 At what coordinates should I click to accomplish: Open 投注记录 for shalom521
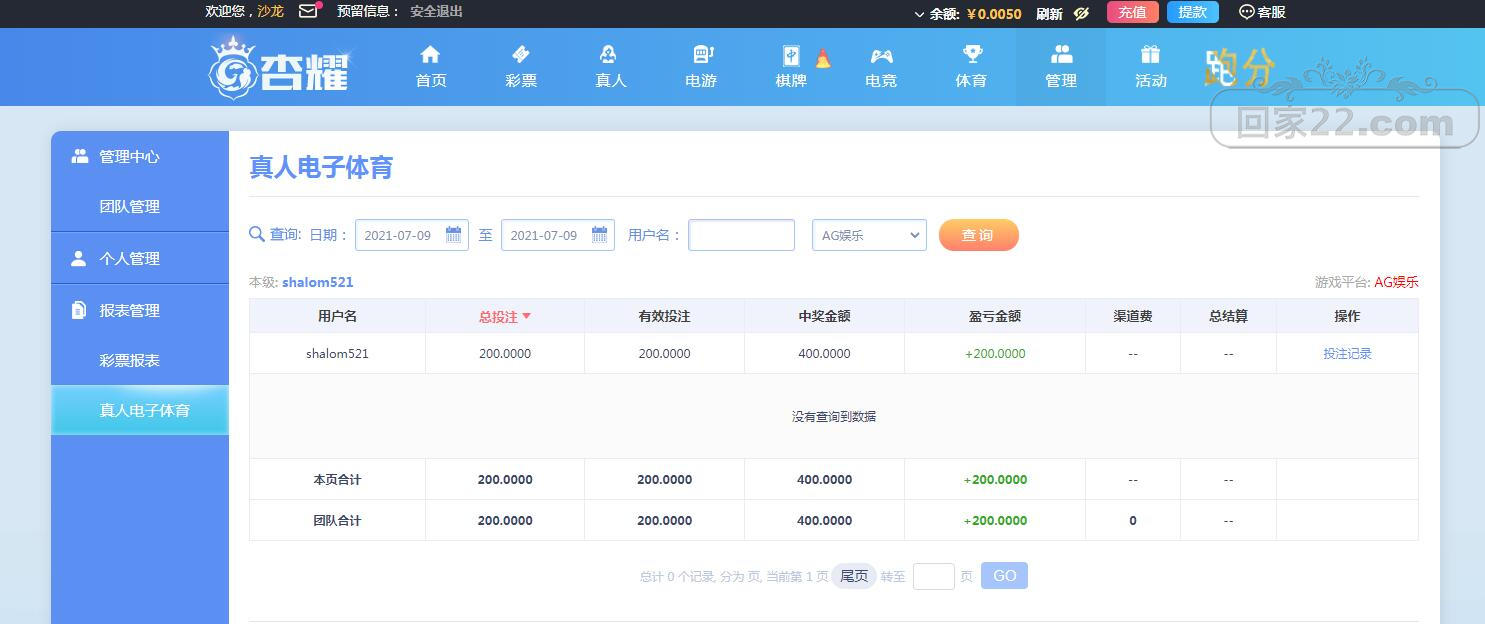tap(1347, 353)
